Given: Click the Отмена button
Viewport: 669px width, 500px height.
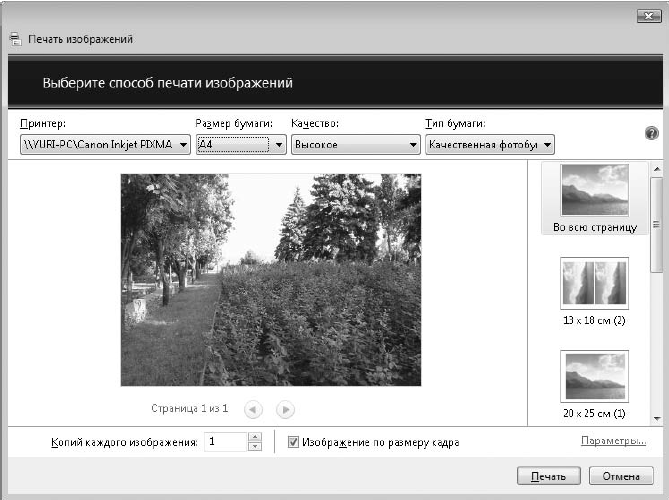Looking at the screenshot, I should (621, 476).
